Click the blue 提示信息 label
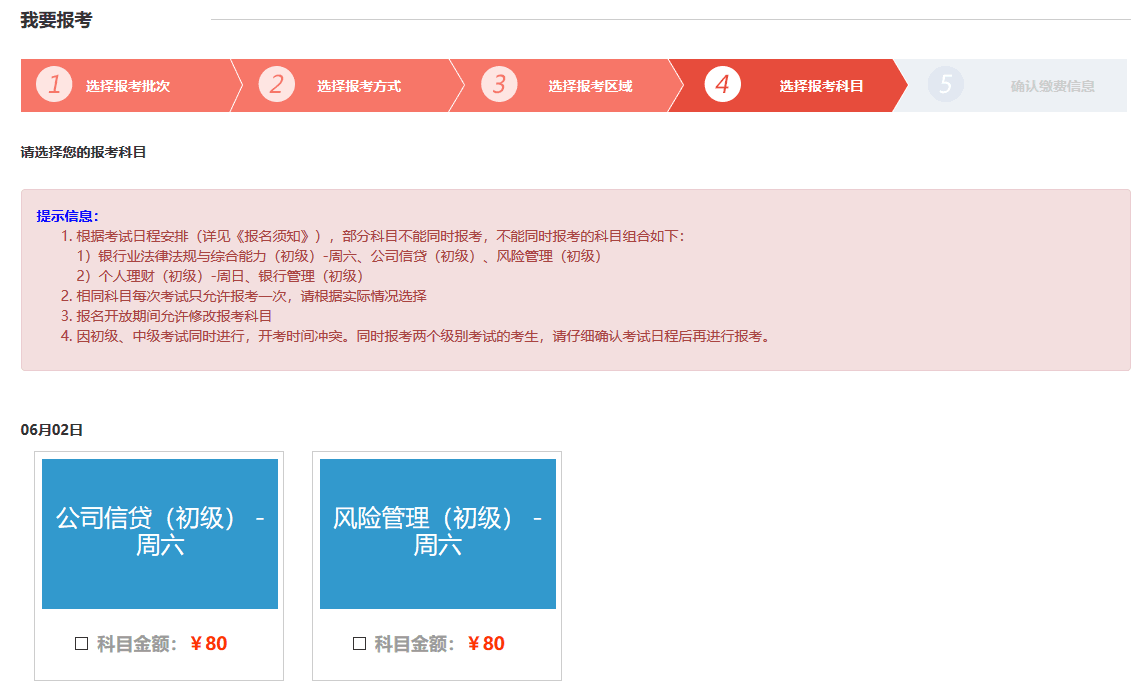This screenshot has height=693, width=1147. 67,216
